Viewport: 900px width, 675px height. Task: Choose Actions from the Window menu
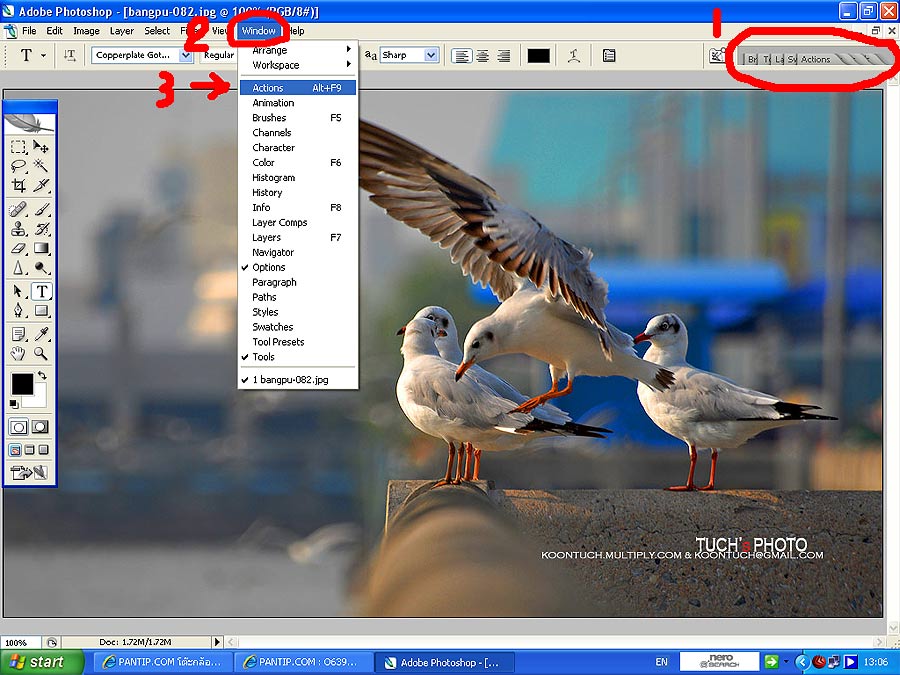[x=297, y=88]
